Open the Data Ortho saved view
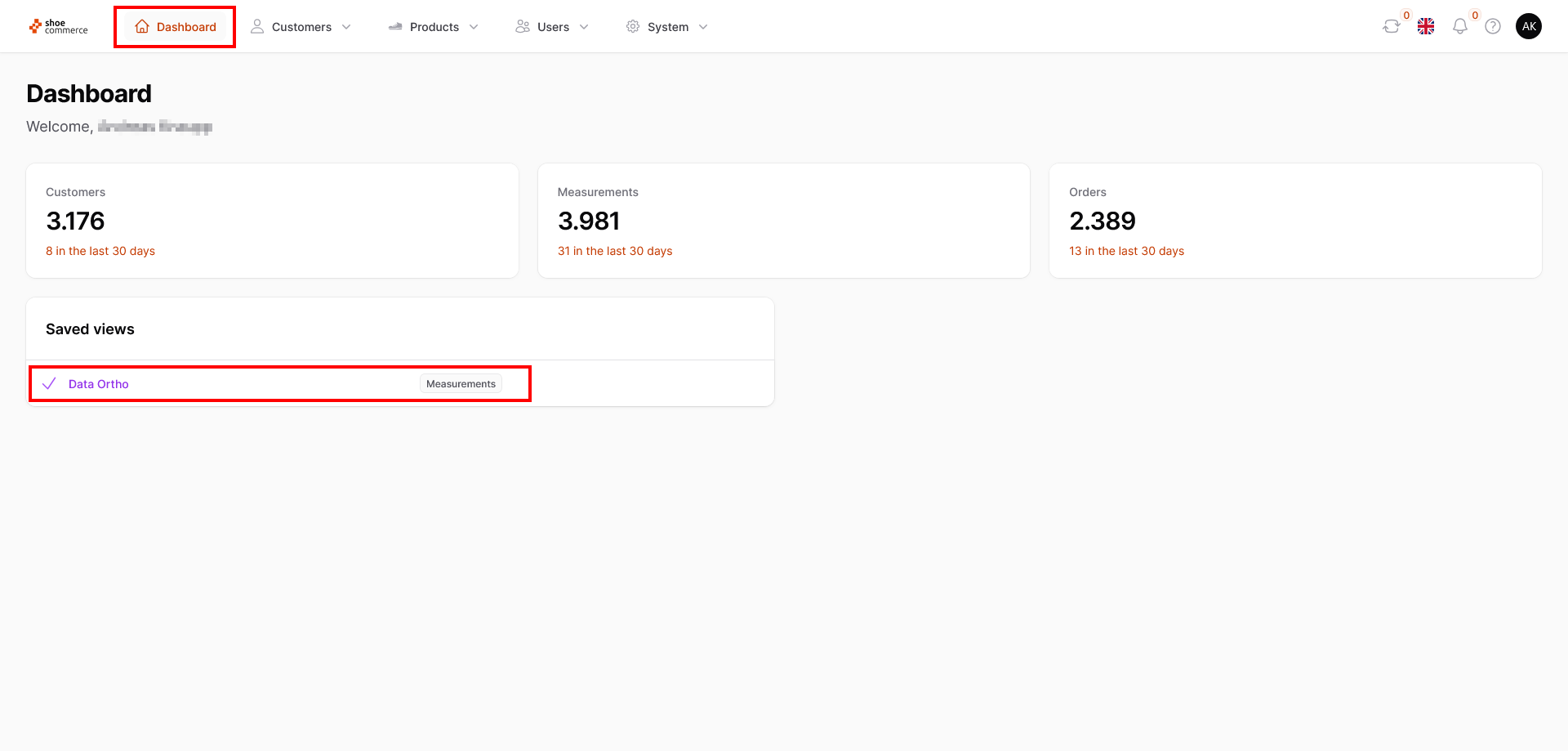This screenshot has width=1568, height=751. pyautogui.click(x=99, y=384)
